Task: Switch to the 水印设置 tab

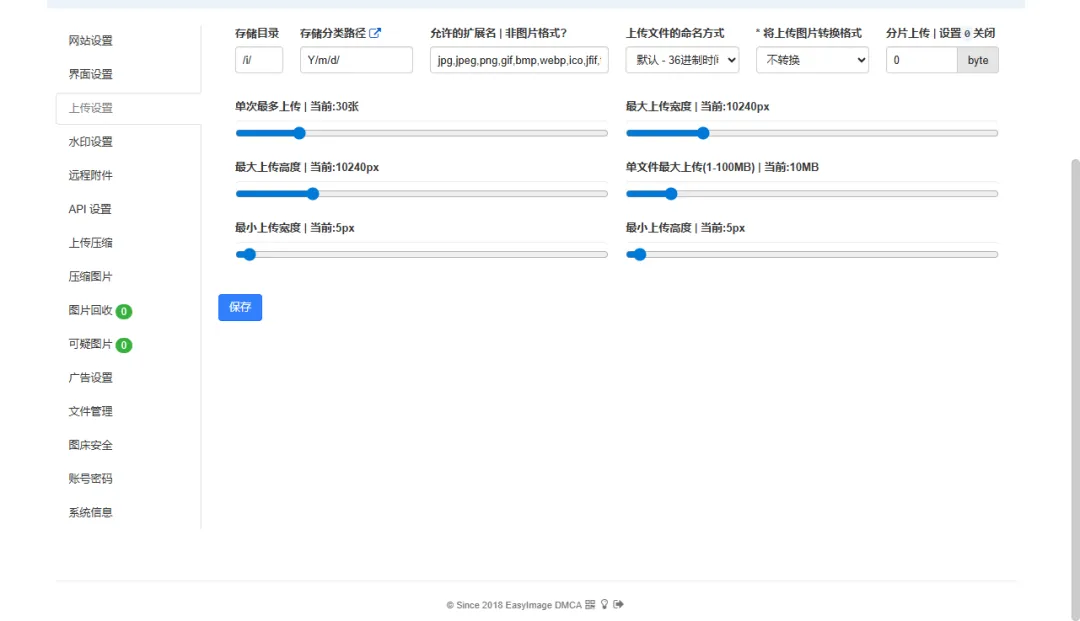Action: click(91, 142)
